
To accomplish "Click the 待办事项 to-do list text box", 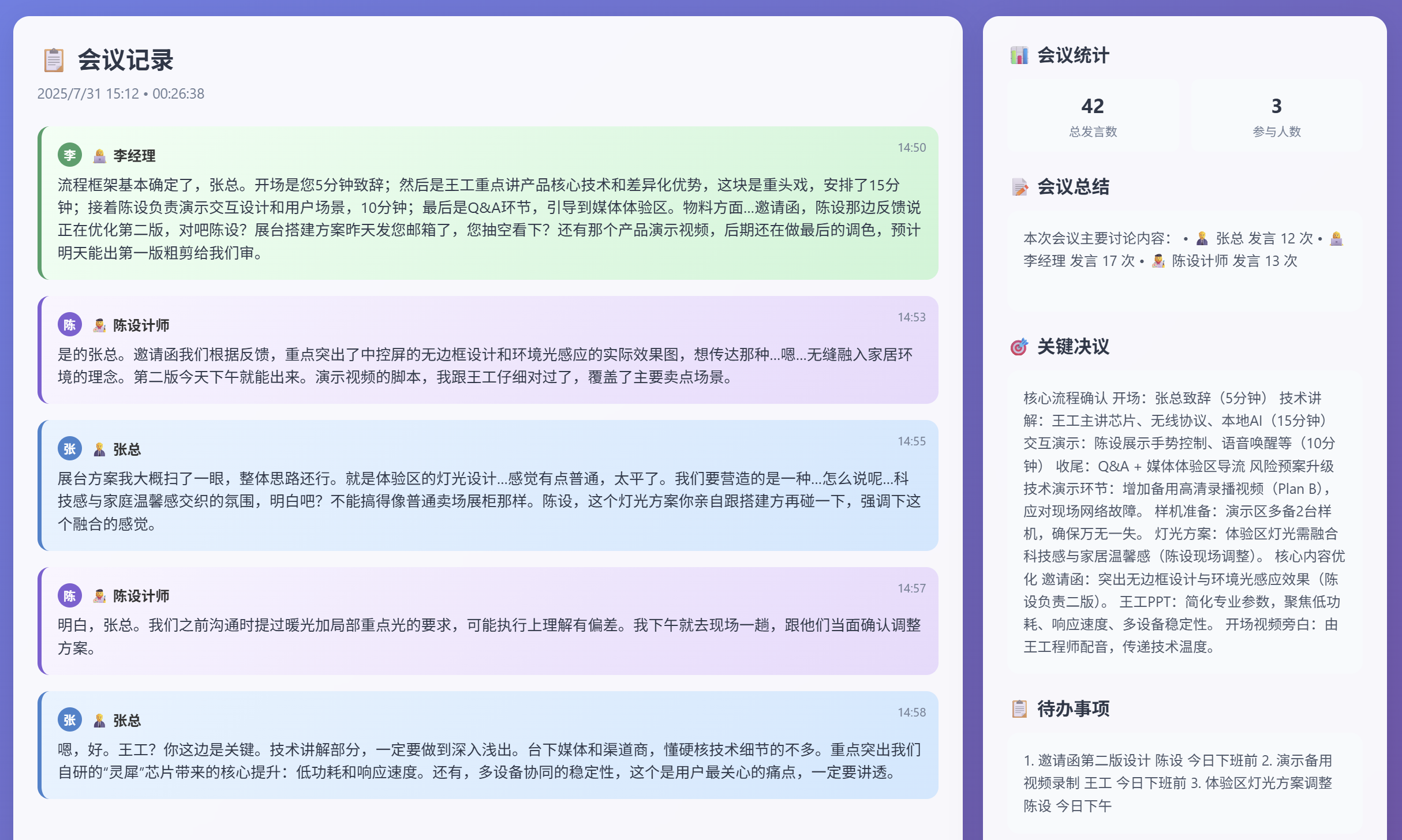I will point(1184,782).
